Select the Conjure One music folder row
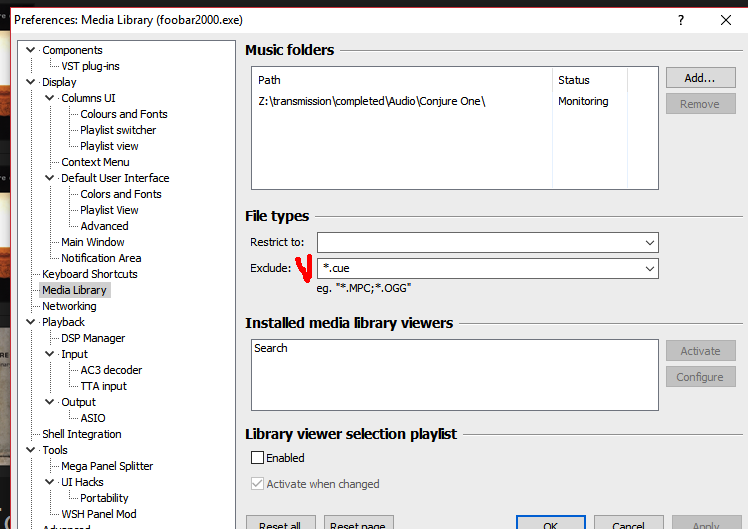Screen dimensions: 748x529 click(372, 101)
